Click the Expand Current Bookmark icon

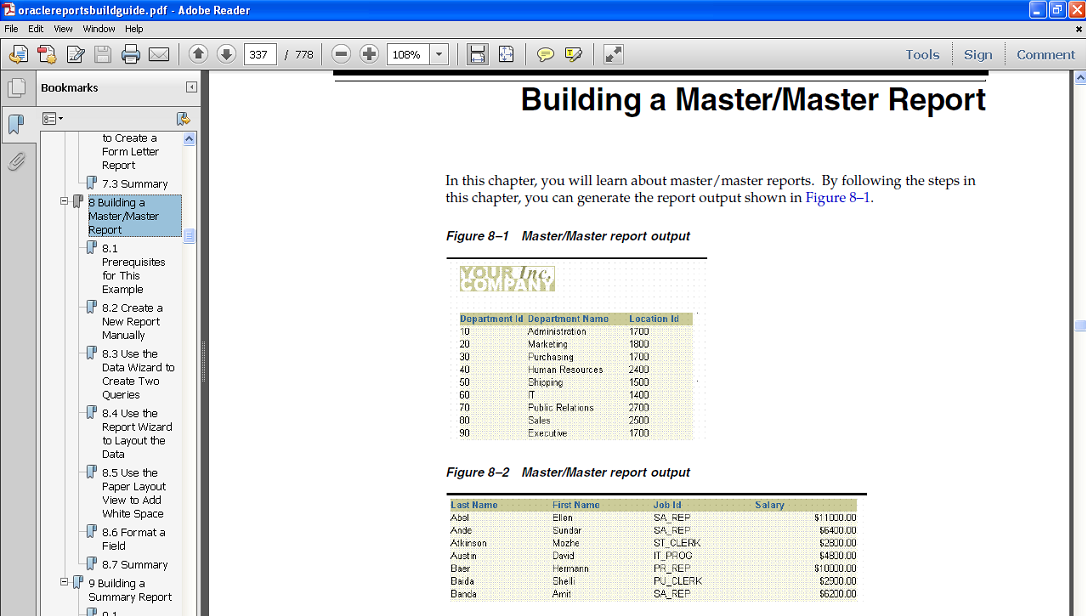(x=182, y=118)
